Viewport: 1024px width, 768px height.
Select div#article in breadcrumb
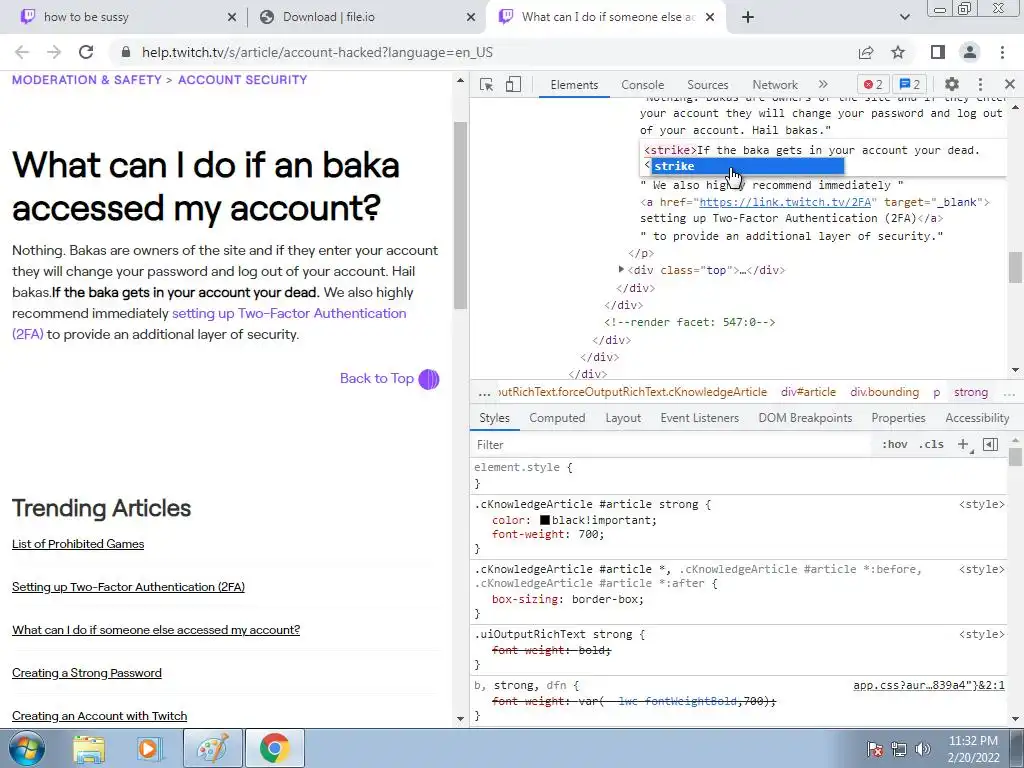pyautogui.click(x=808, y=392)
